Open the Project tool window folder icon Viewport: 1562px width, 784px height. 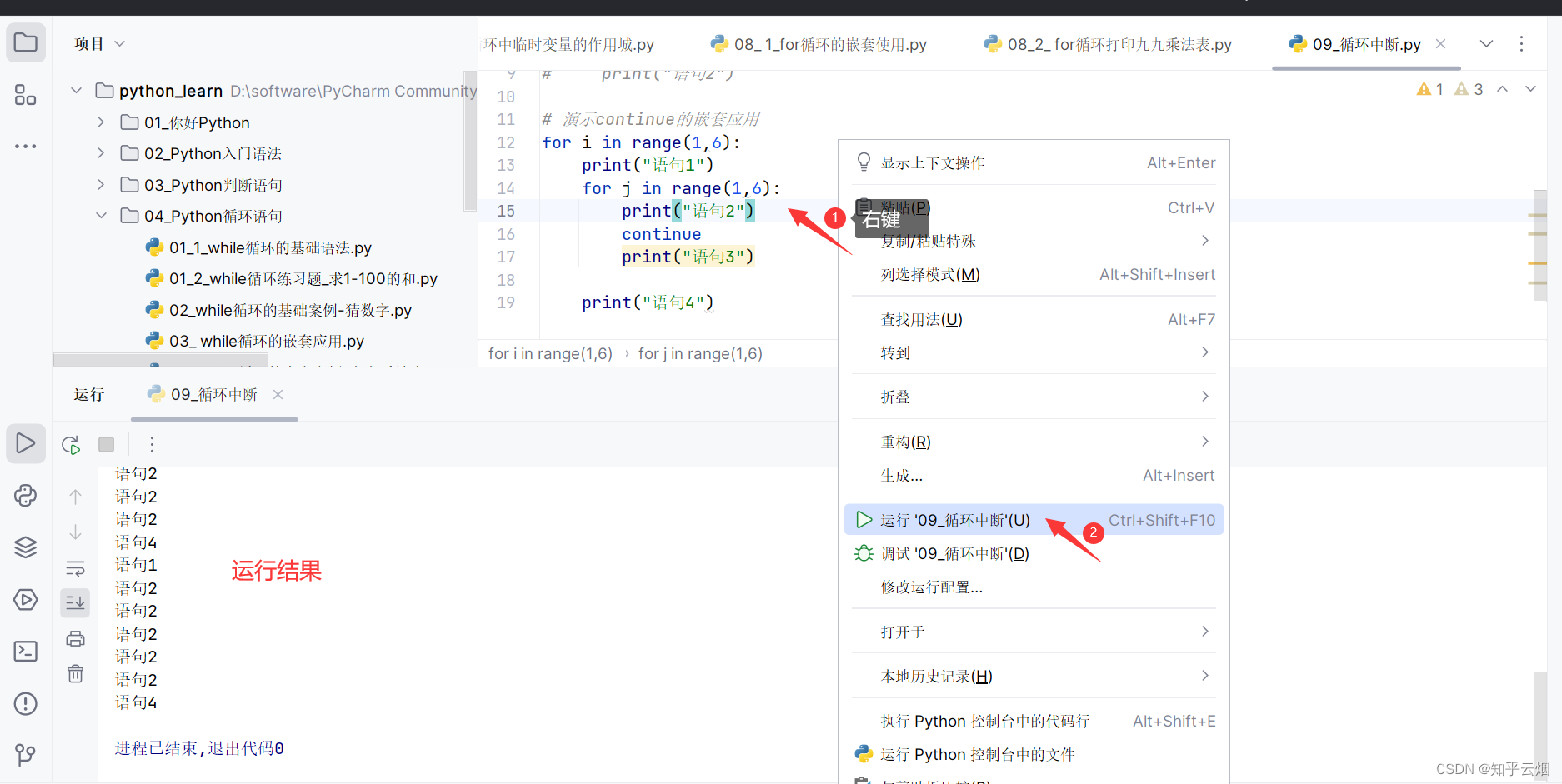pyautogui.click(x=26, y=42)
